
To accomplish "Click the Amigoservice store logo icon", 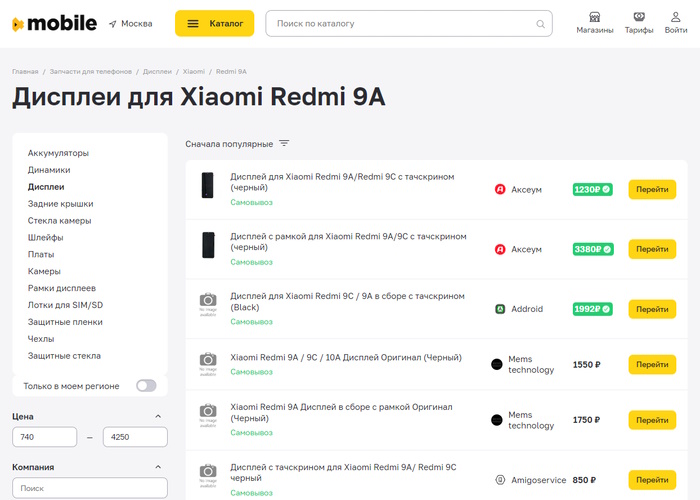I will [x=500, y=480].
